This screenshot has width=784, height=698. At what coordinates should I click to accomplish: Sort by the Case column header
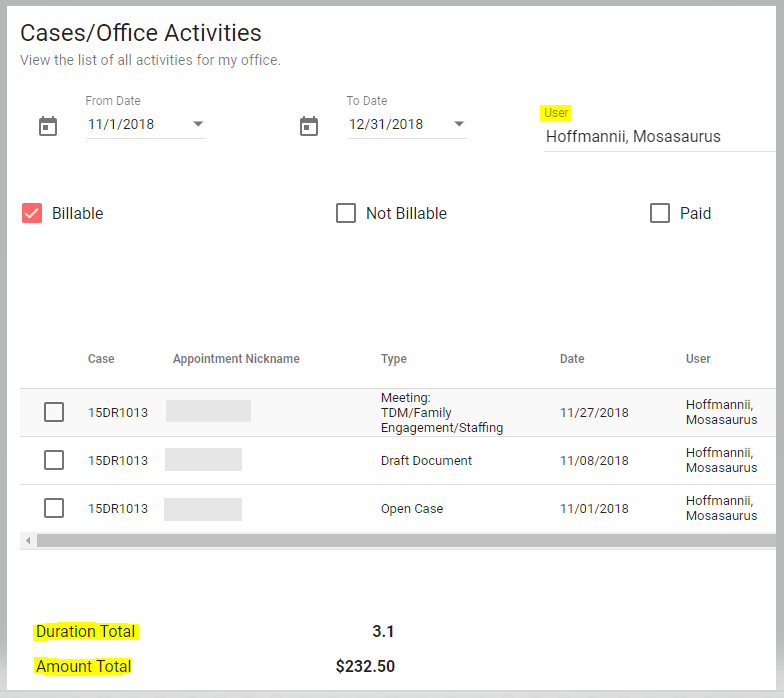(101, 358)
